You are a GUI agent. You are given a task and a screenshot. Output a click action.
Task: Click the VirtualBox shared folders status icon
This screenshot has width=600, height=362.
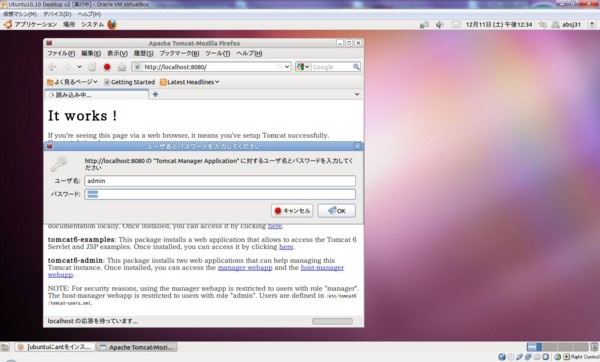pyautogui.click(x=537, y=357)
